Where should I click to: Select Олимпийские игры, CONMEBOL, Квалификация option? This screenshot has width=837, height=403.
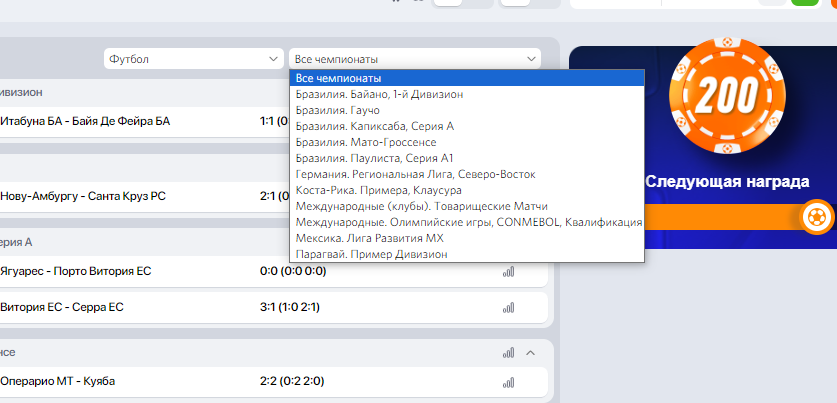[x=467, y=223]
